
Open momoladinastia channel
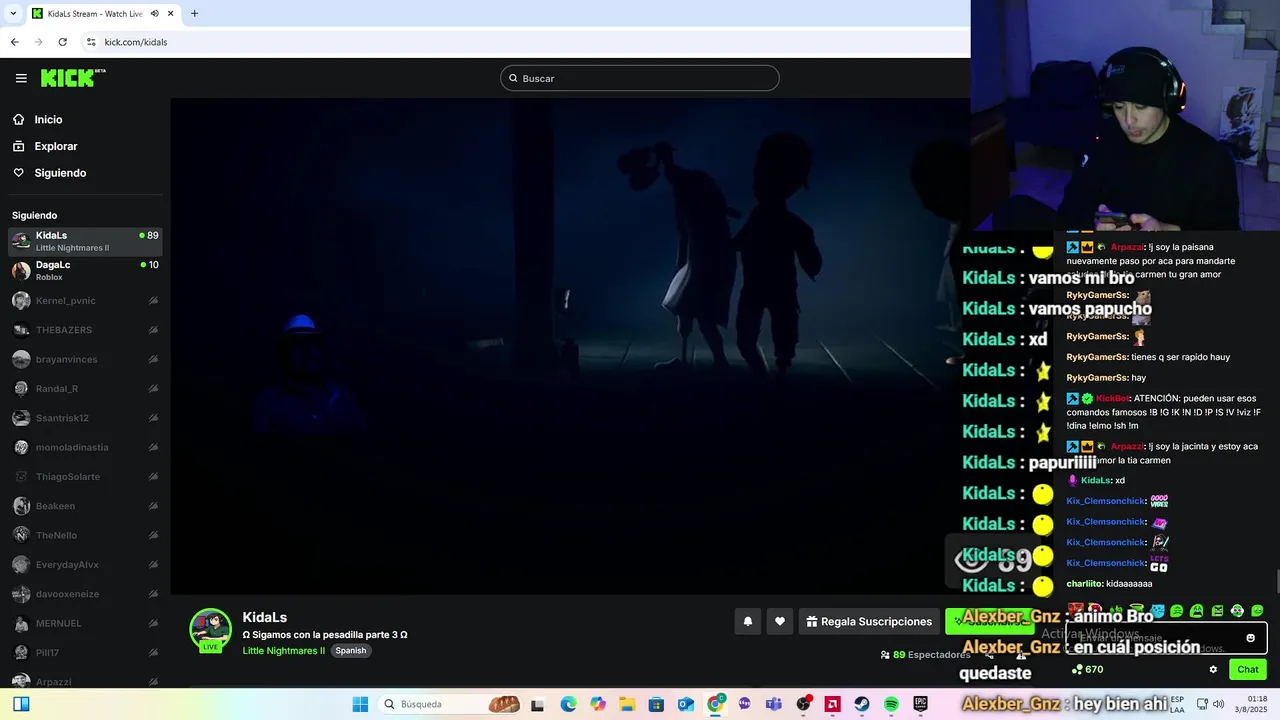point(85,447)
